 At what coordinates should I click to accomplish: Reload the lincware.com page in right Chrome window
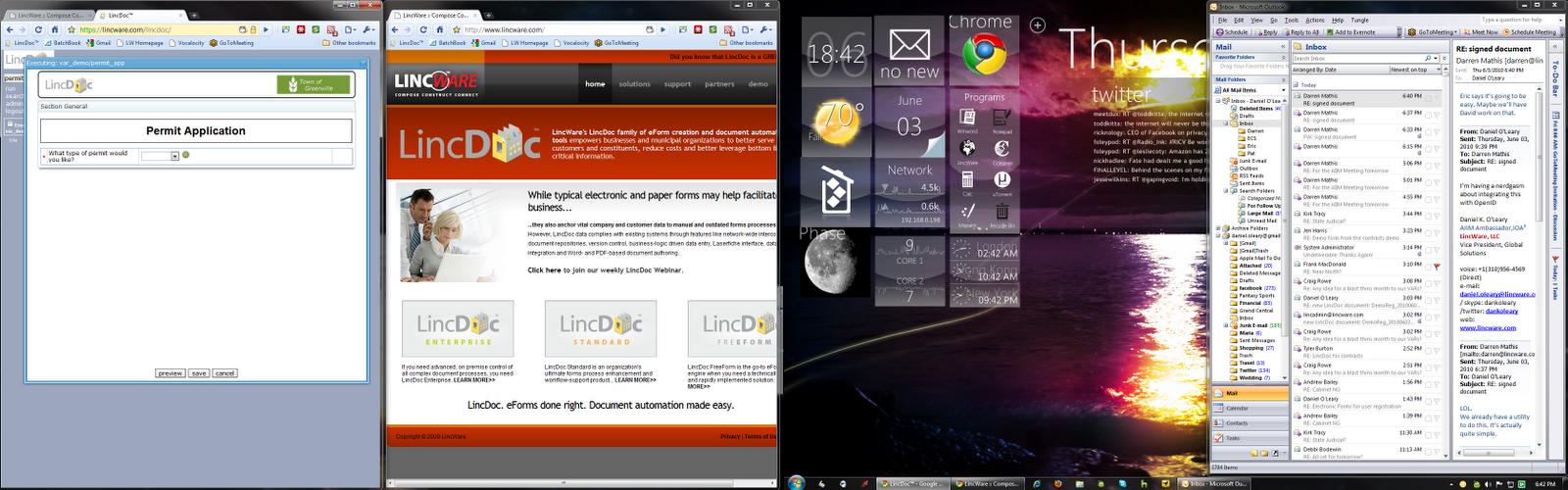pyautogui.click(x=423, y=29)
